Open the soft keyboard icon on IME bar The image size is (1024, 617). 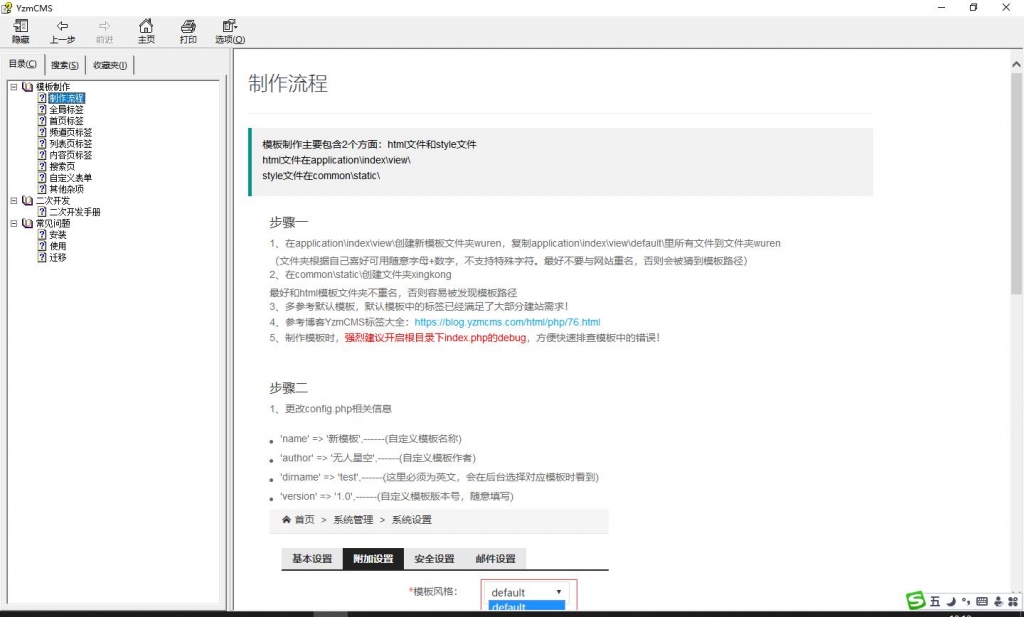982,601
